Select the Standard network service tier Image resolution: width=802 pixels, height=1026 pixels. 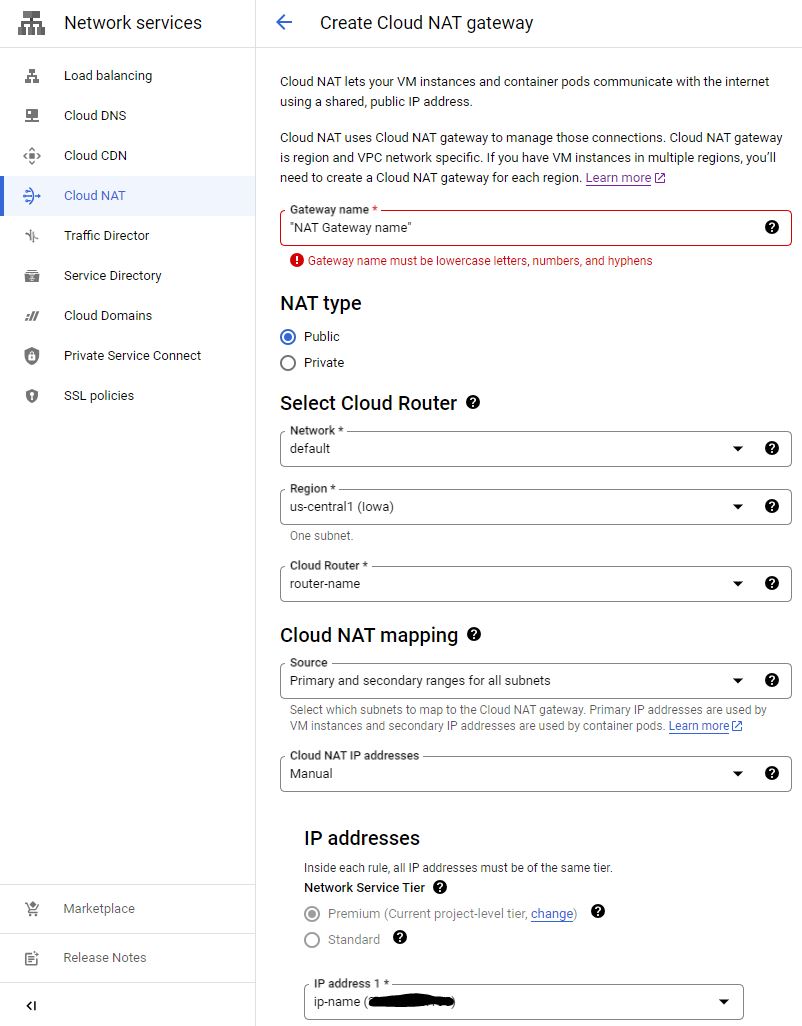312,940
